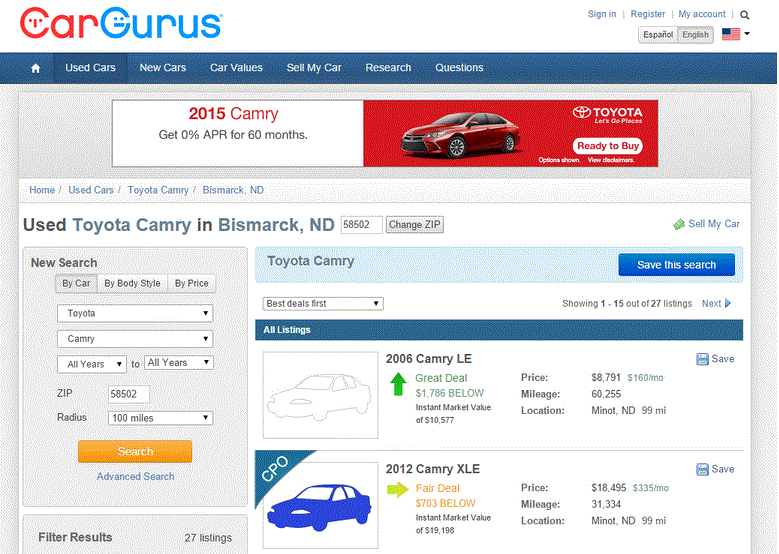Click the Save icon for 2012 Camry XLE
Viewport: 779px width, 554px height.
702,470
